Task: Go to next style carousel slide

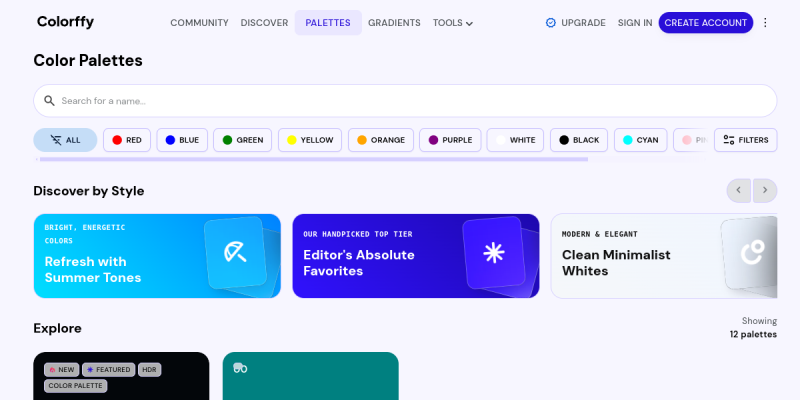Action: tap(765, 190)
